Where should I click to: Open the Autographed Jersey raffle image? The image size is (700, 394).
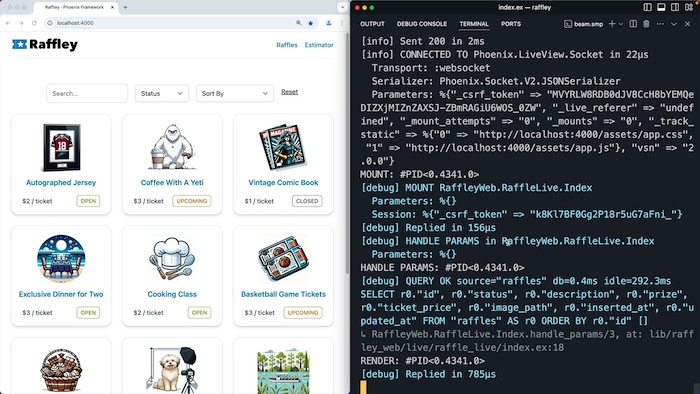click(61, 147)
